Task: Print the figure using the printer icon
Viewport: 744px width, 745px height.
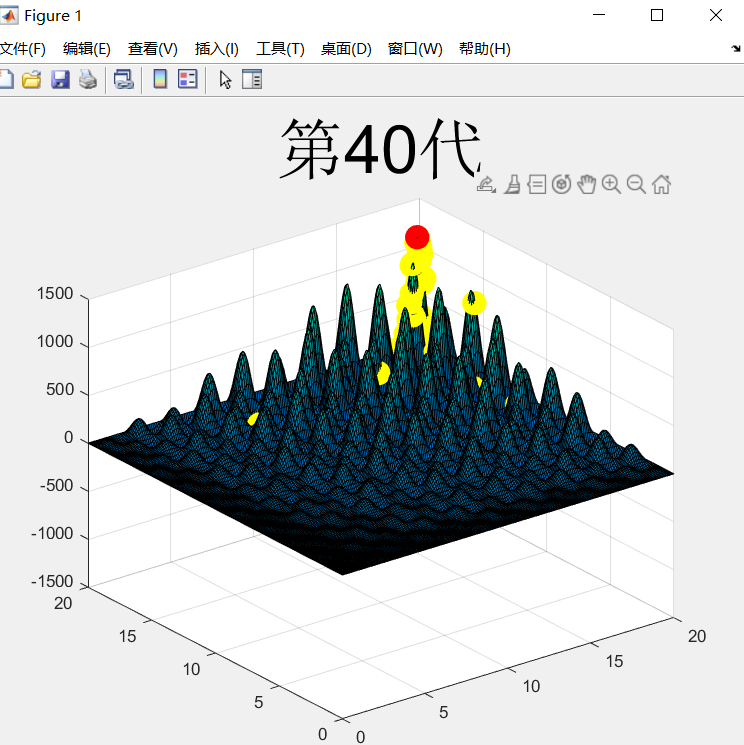Action: [x=88, y=79]
